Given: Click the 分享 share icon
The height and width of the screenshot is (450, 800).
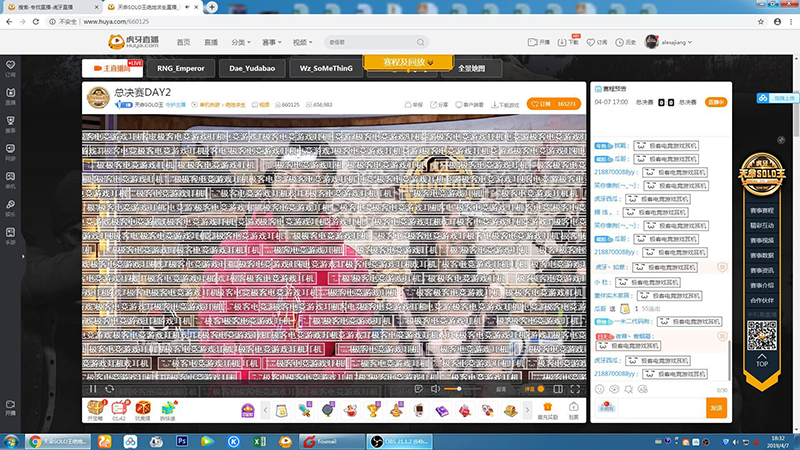Looking at the screenshot, I should tap(439, 105).
